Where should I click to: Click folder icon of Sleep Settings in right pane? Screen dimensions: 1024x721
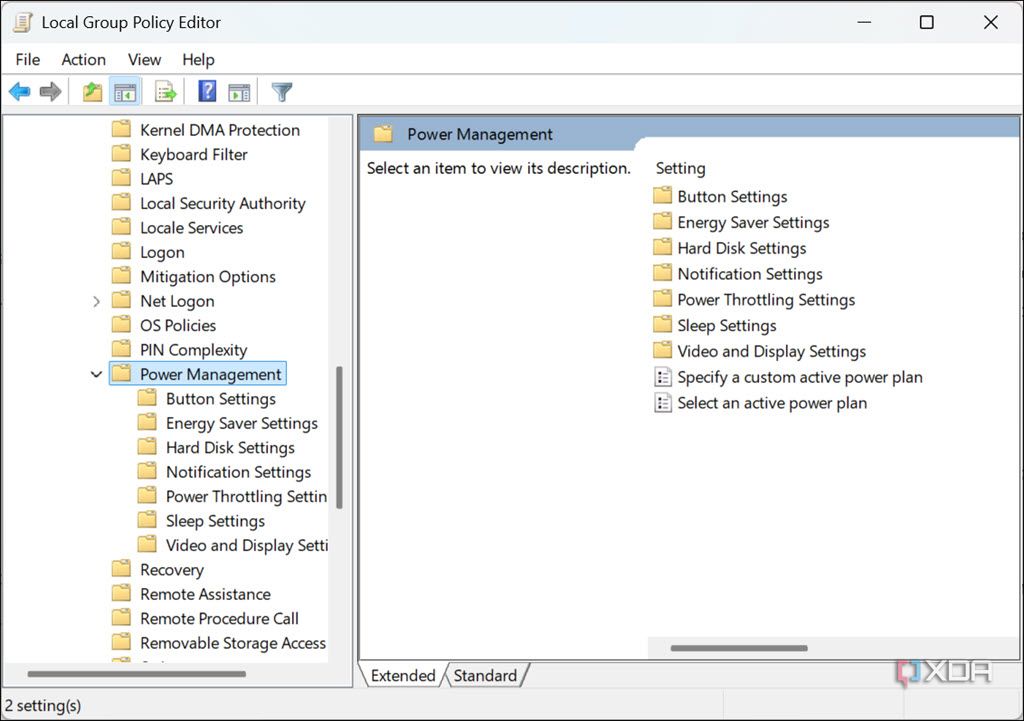[662, 324]
